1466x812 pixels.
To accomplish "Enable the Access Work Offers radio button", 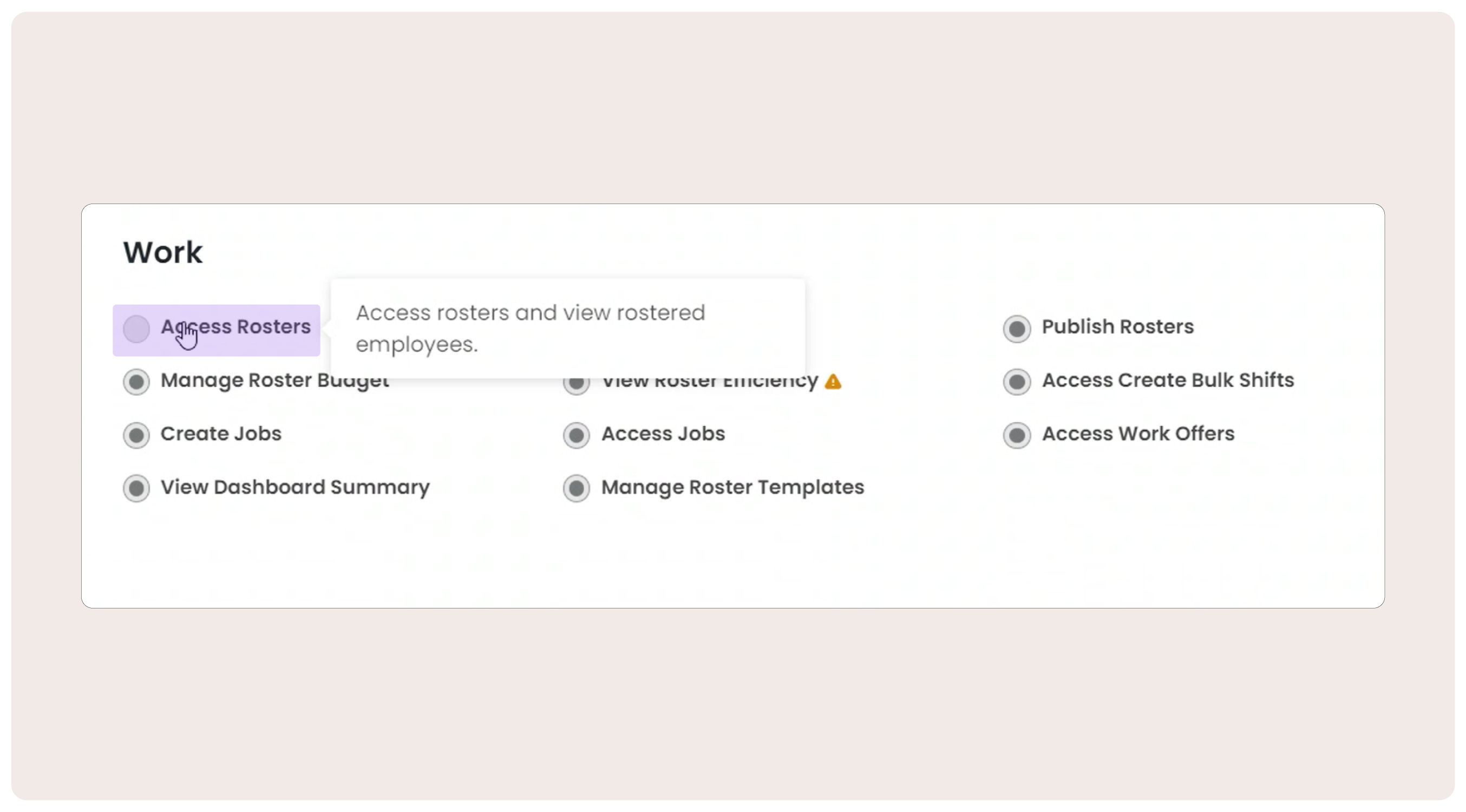I will pos(1017,435).
